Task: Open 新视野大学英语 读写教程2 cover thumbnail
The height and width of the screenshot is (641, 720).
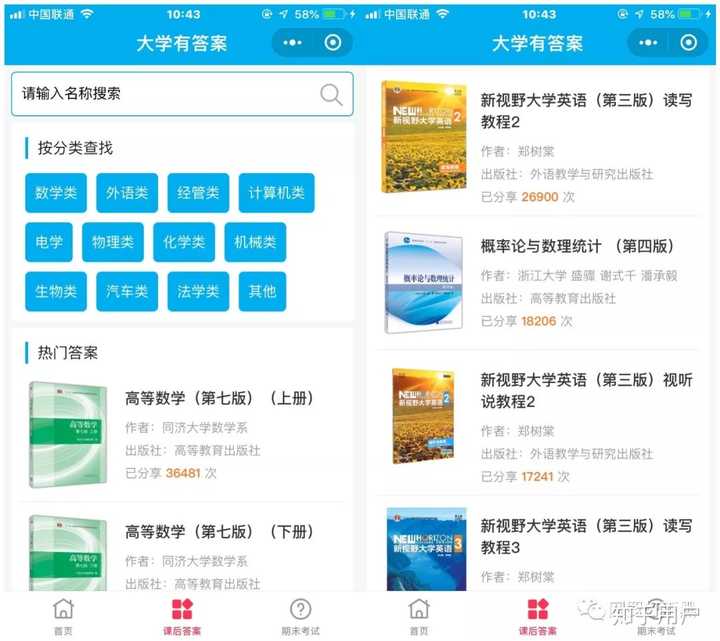Action: click(424, 136)
